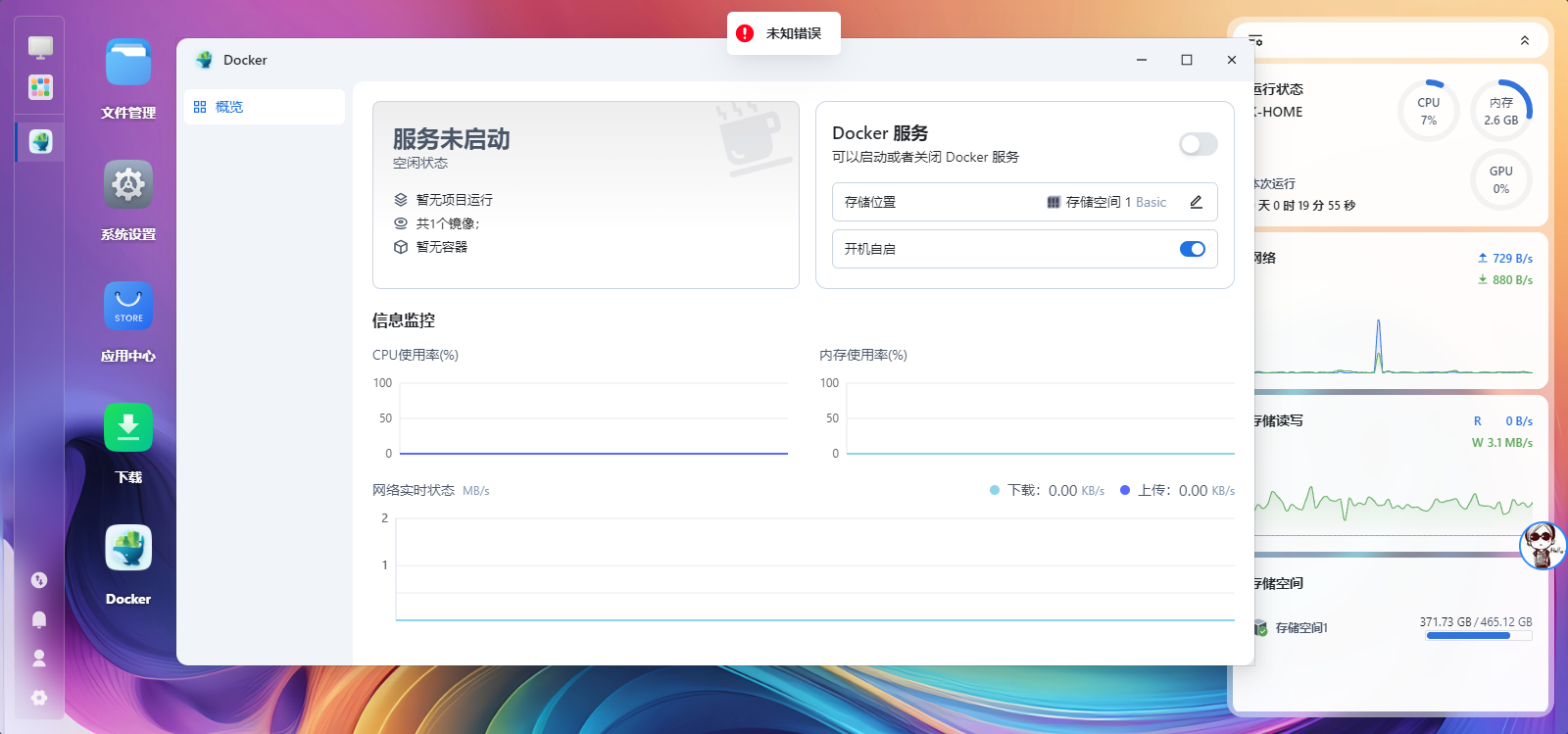
Task: Click the GPU 0% circular gauge
Action: pos(1501,179)
